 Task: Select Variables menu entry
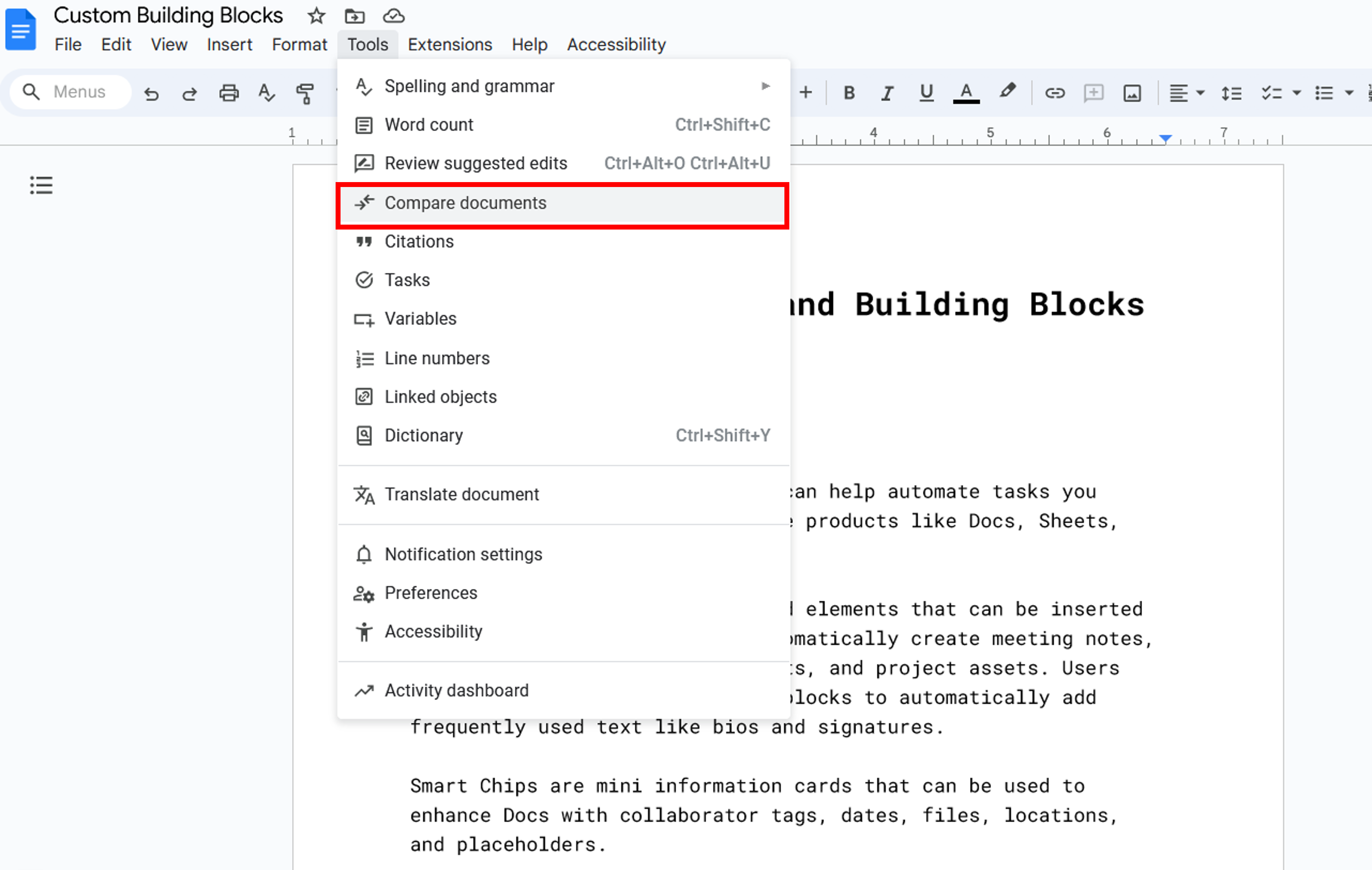pyautogui.click(x=563, y=319)
